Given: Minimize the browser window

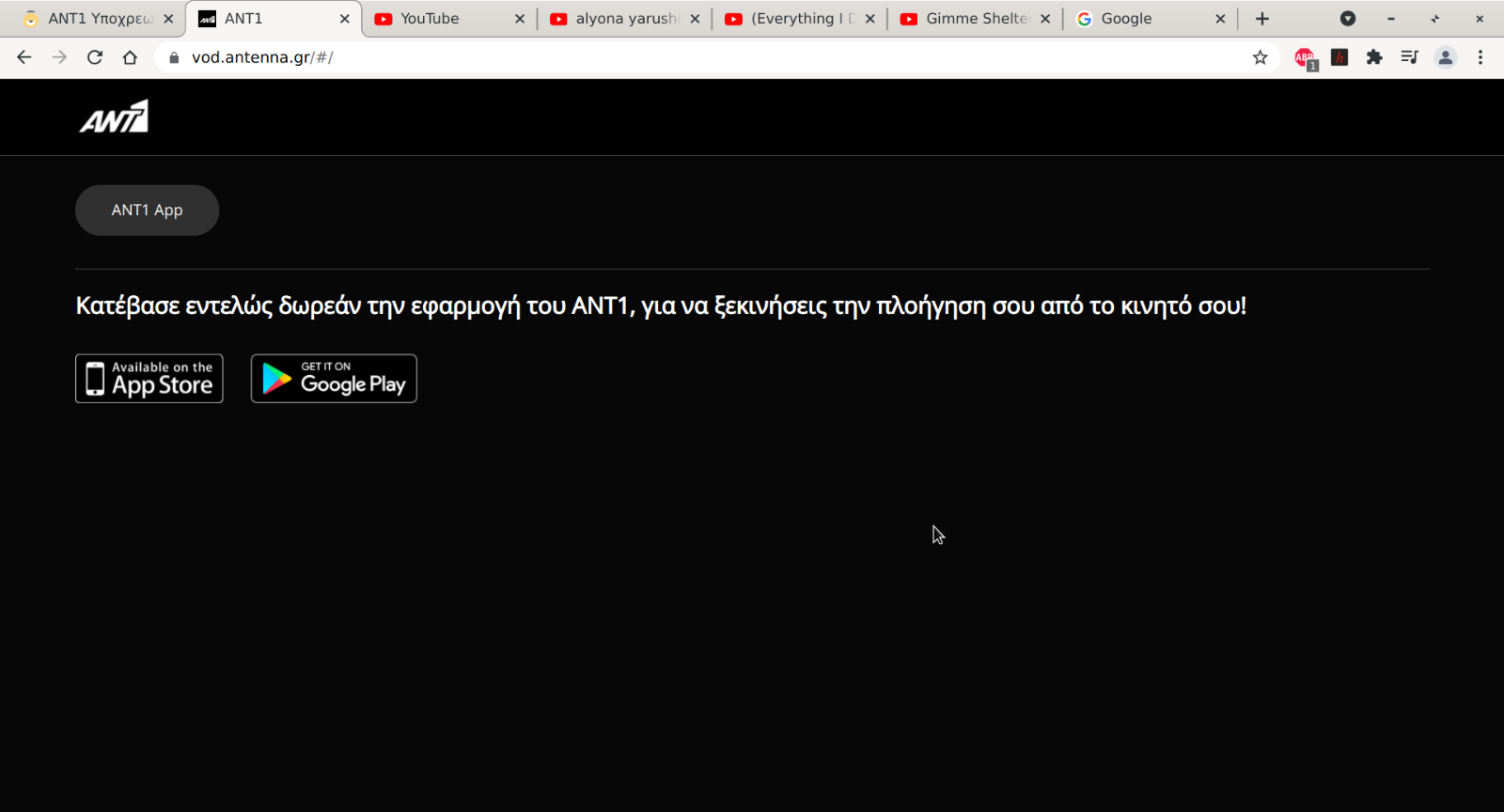Looking at the screenshot, I should click(x=1391, y=19).
